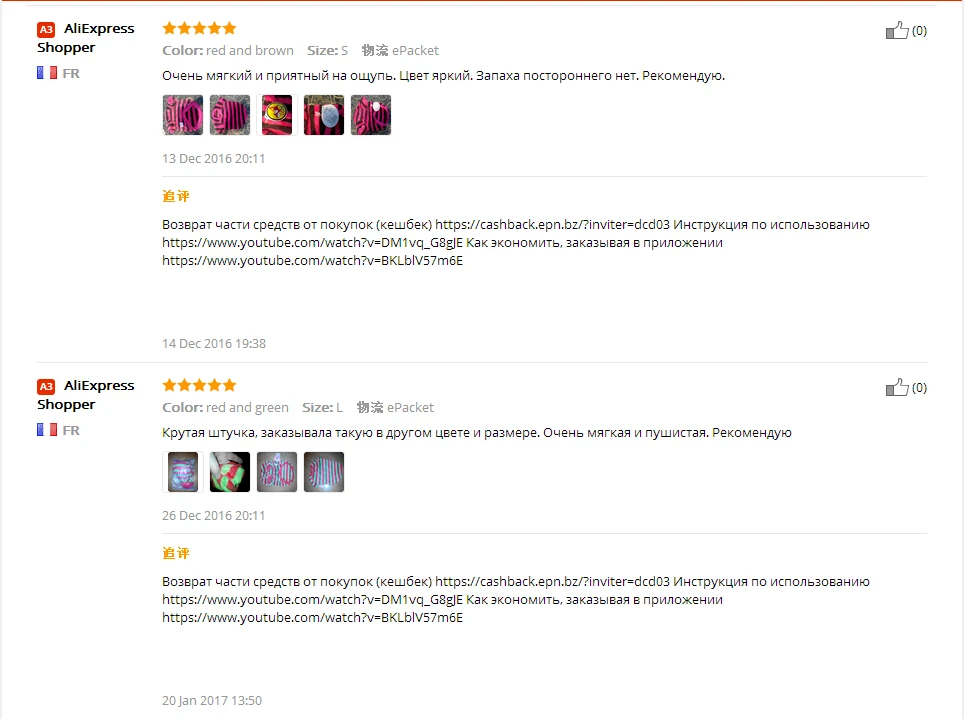Open fourth photo in first review
Screen dimensions: 964x719
click(x=324, y=115)
